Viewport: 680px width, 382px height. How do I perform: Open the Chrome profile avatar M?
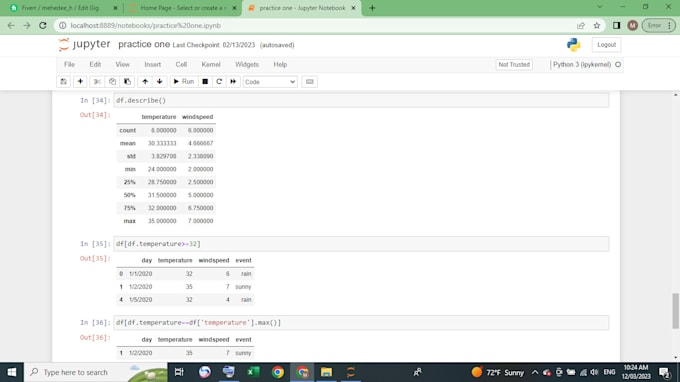[632, 26]
